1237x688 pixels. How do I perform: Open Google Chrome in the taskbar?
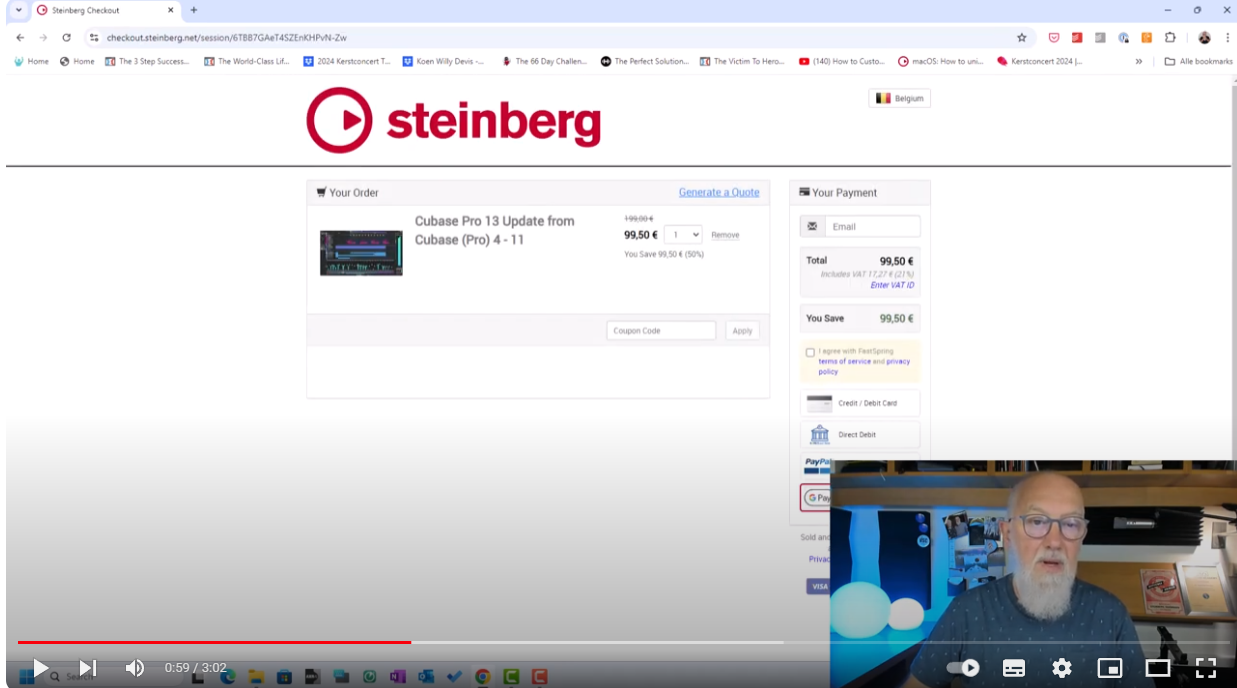point(483,676)
